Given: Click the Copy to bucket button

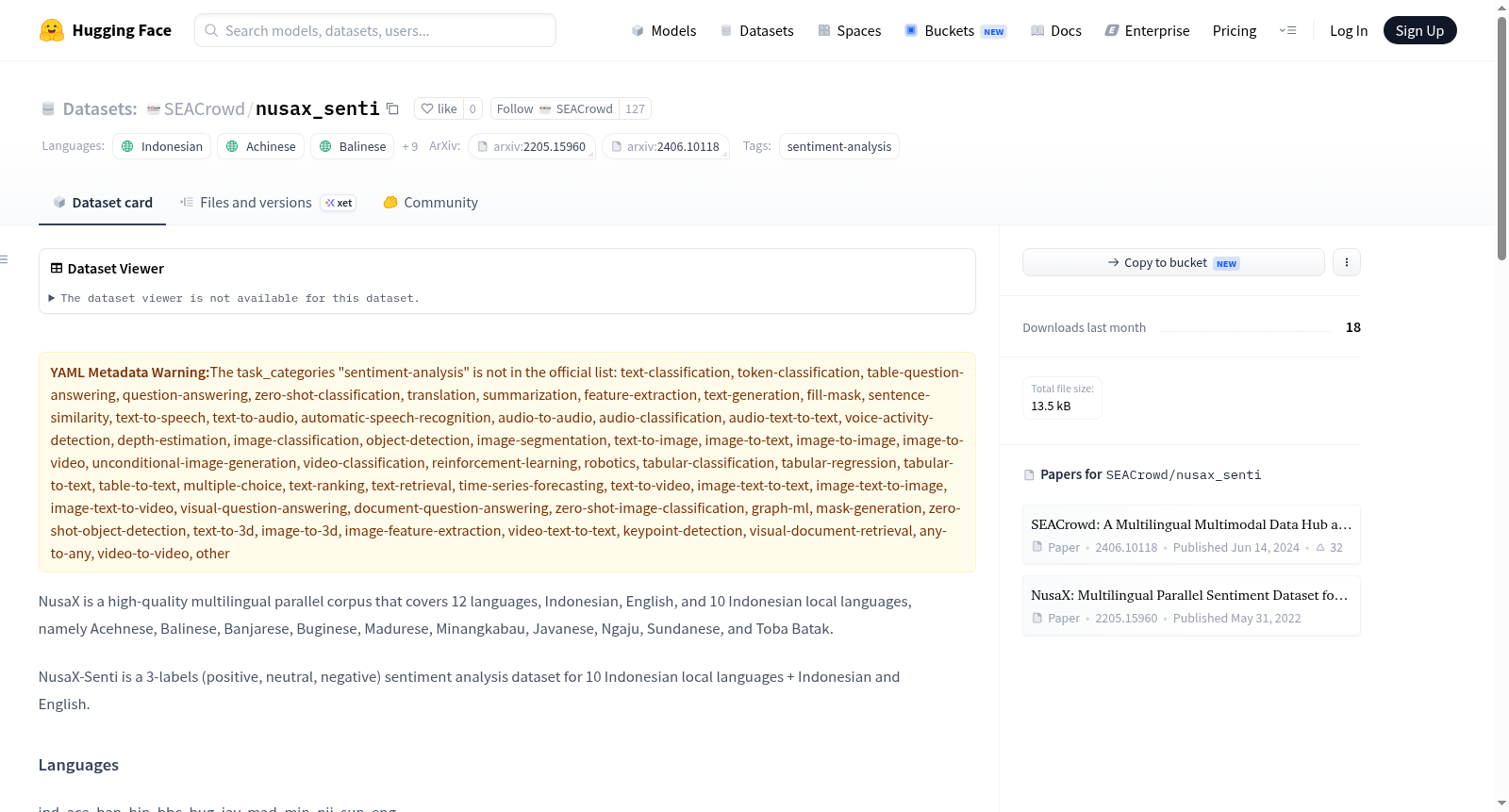Looking at the screenshot, I should point(1173,262).
